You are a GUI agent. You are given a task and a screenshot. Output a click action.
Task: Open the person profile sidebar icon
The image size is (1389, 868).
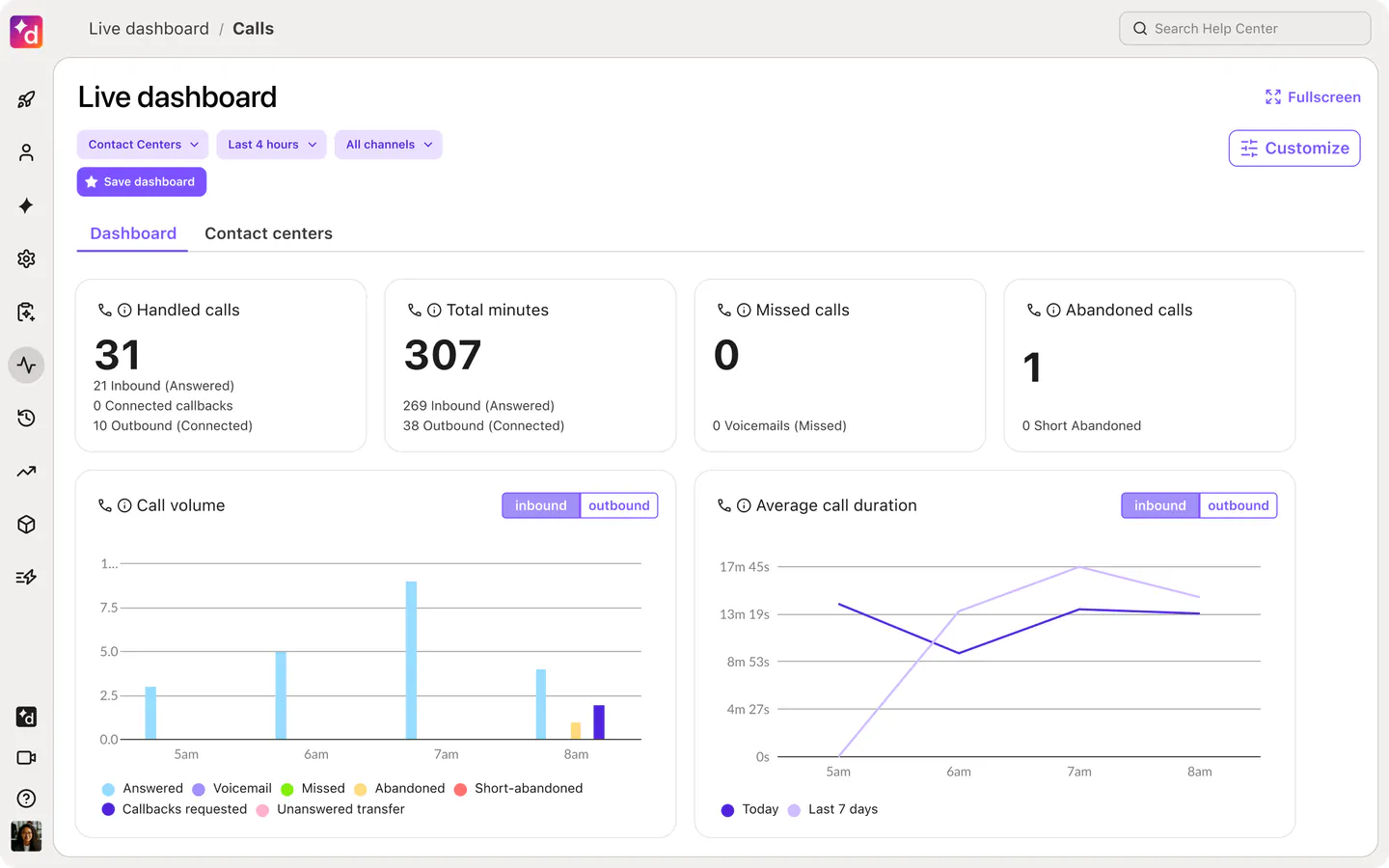coord(26,152)
